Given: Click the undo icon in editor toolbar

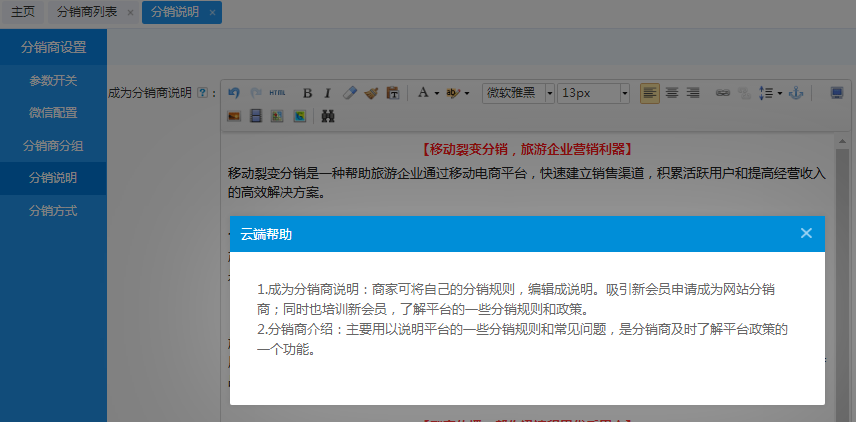Looking at the screenshot, I should pyautogui.click(x=234, y=93).
